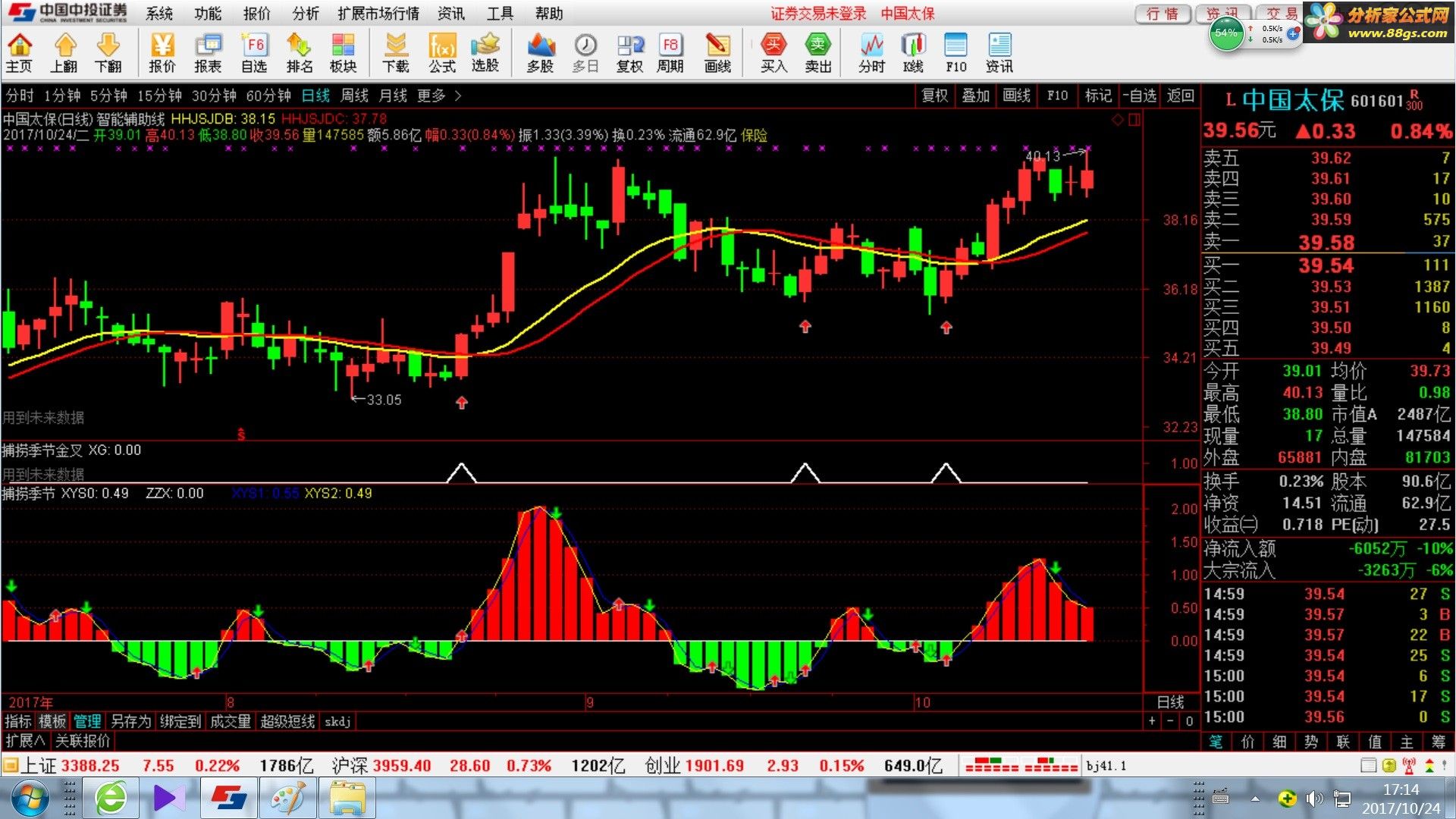Remove from watchlist with -自选 button

point(1140,96)
